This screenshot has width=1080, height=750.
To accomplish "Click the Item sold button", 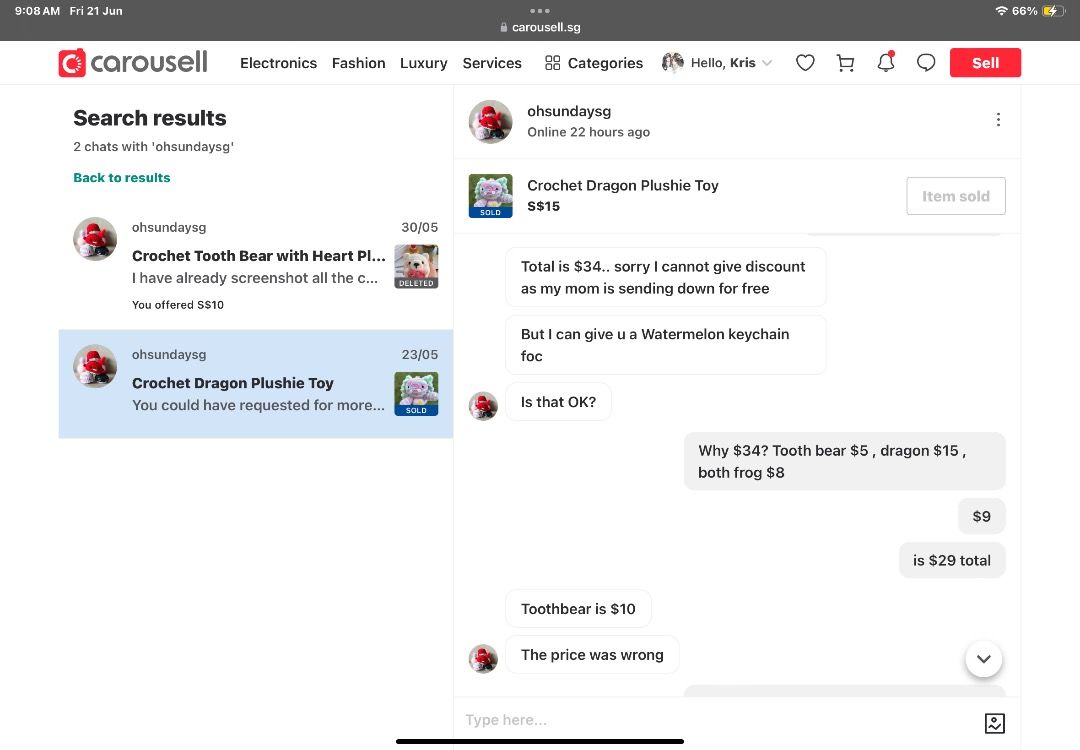I will point(955,196).
